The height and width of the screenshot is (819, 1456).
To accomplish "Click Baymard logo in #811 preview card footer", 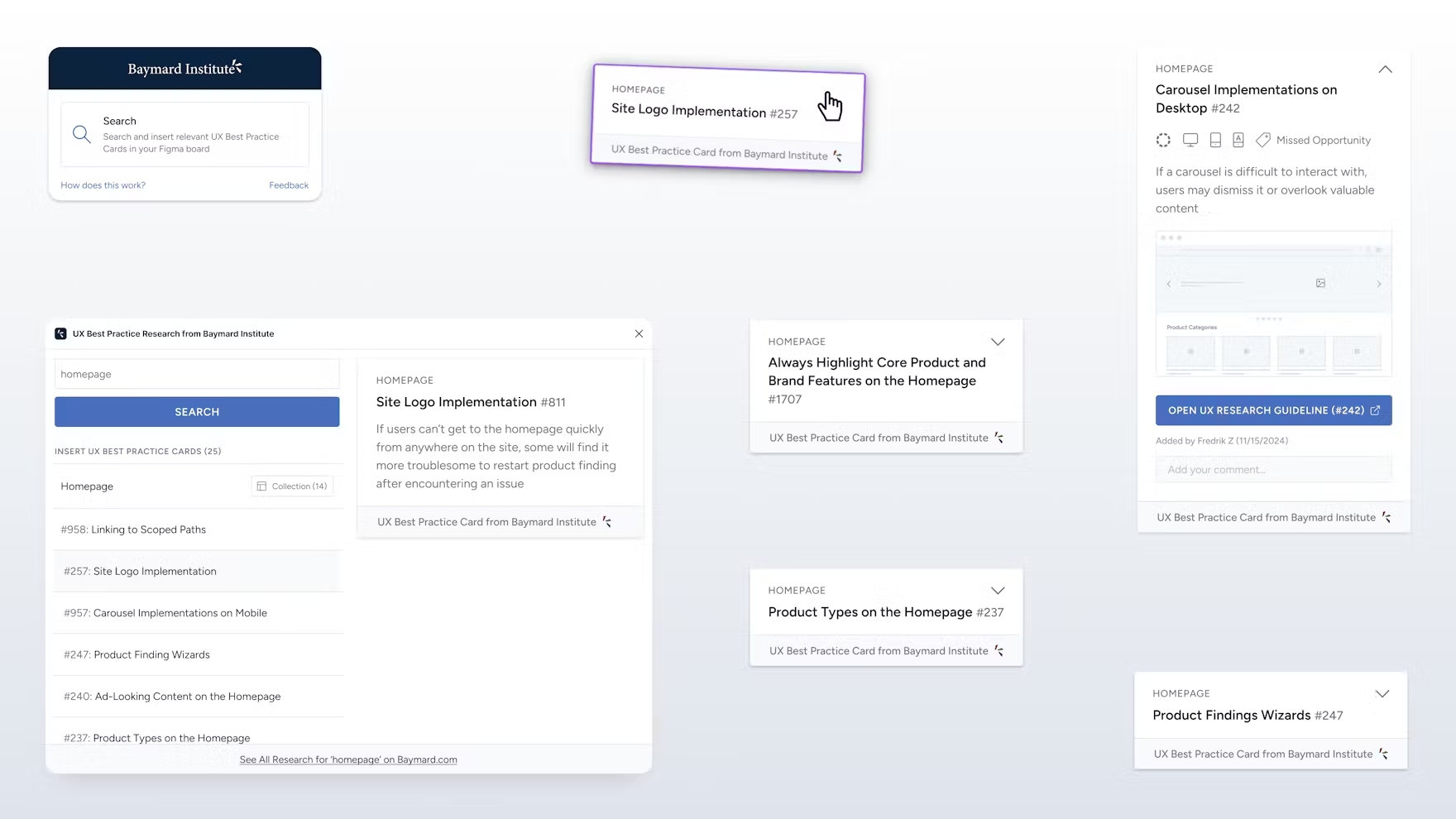I will click(607, 522).
